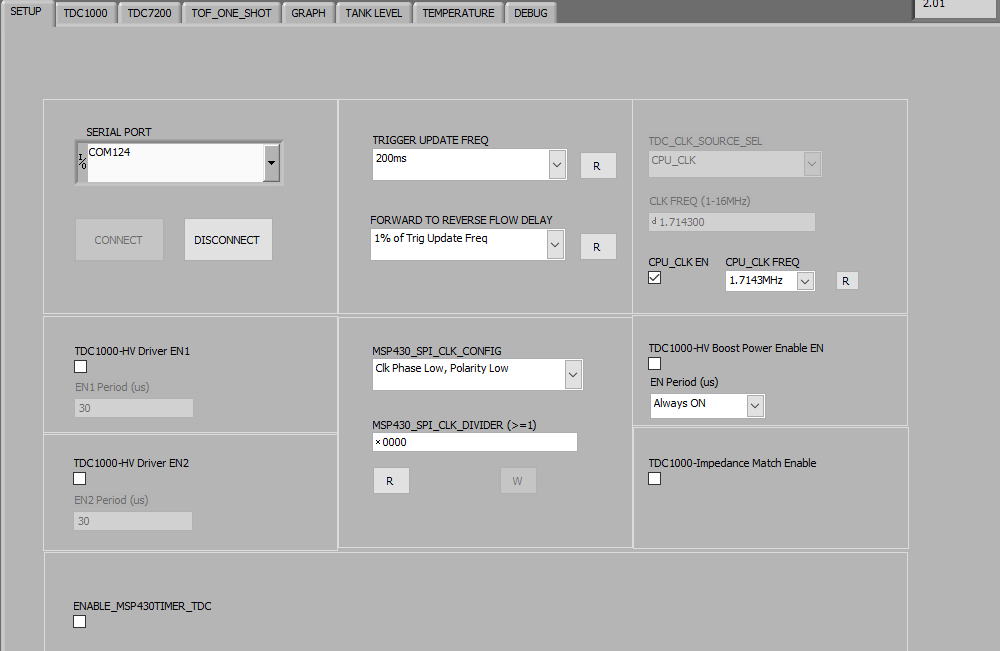
Task: Click R button next to CPU_CLK FREQ
Action: pyautogui.click(x=846, y=281)
